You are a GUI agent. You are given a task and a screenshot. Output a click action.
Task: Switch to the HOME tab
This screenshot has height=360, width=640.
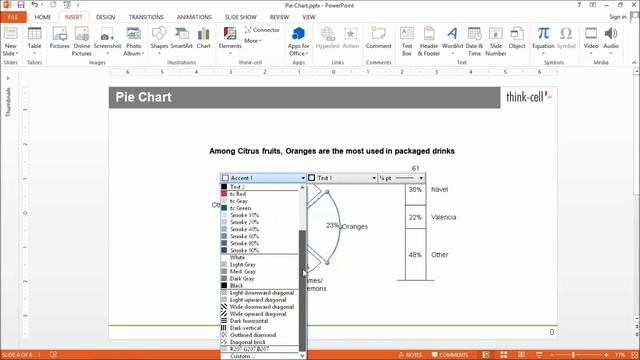coord(42,17)
